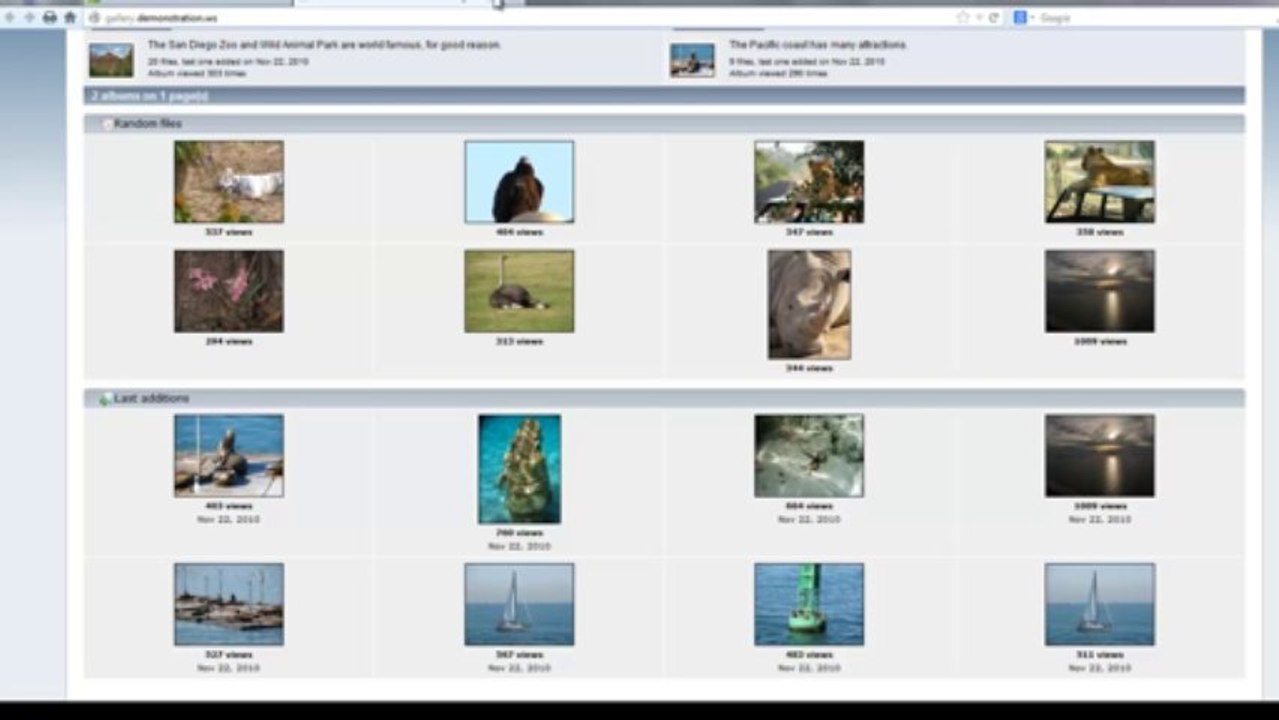
Task: Click the "2 albums on 1 page(s)" bar text
Action: pyautogui.click(x=149, y=96)
